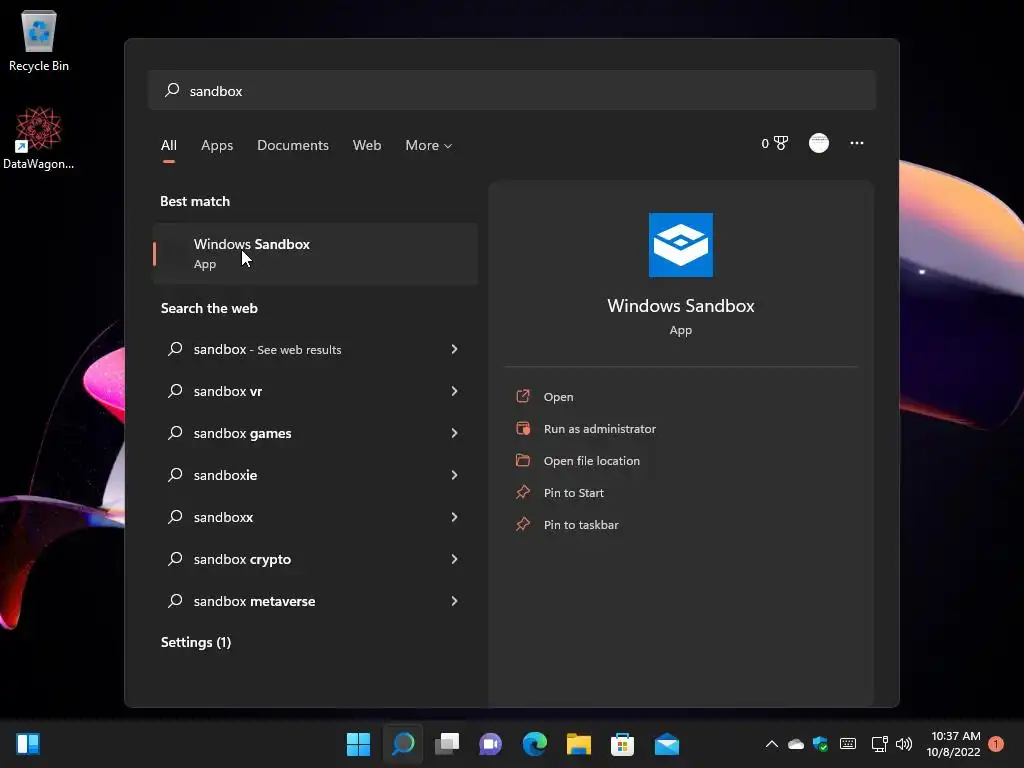Open File Explorer from the taskbar
Image resolution: width=1024 pixels, height=768 pixels.
579,744
